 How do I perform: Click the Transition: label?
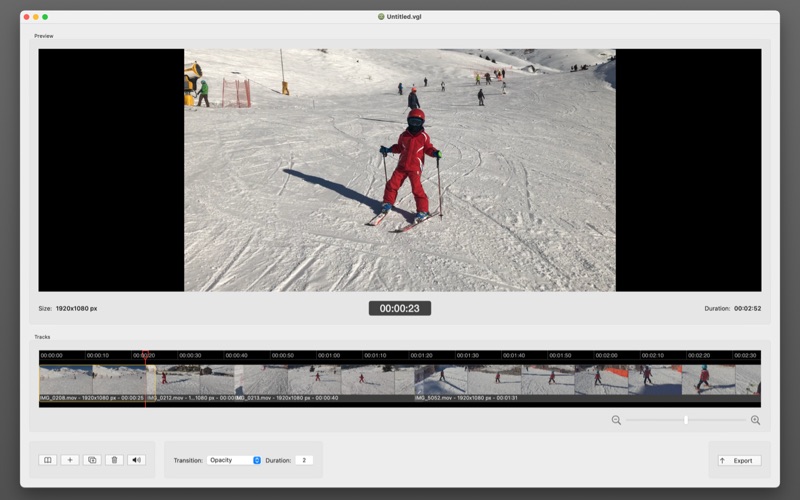click(188, 460)
